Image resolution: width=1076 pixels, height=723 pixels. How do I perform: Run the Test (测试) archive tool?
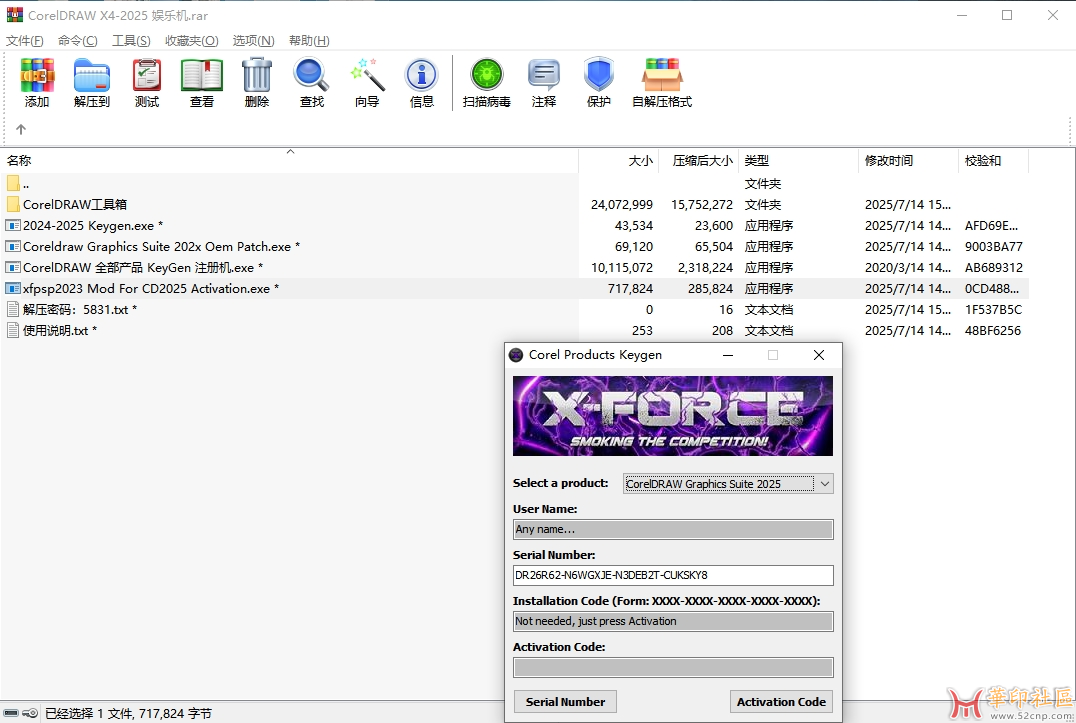[x=147, y=75]
